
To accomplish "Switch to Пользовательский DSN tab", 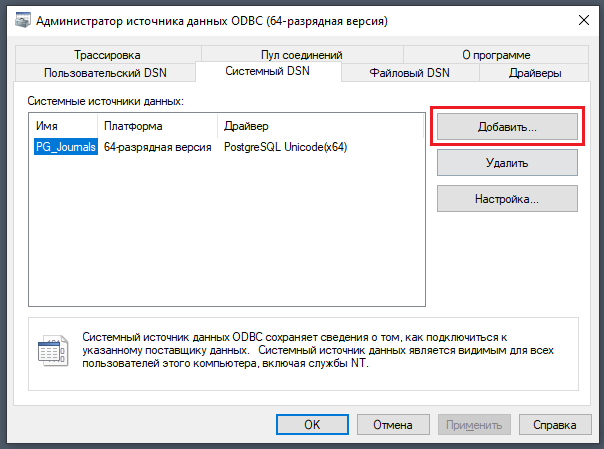I will click(104, 73).
